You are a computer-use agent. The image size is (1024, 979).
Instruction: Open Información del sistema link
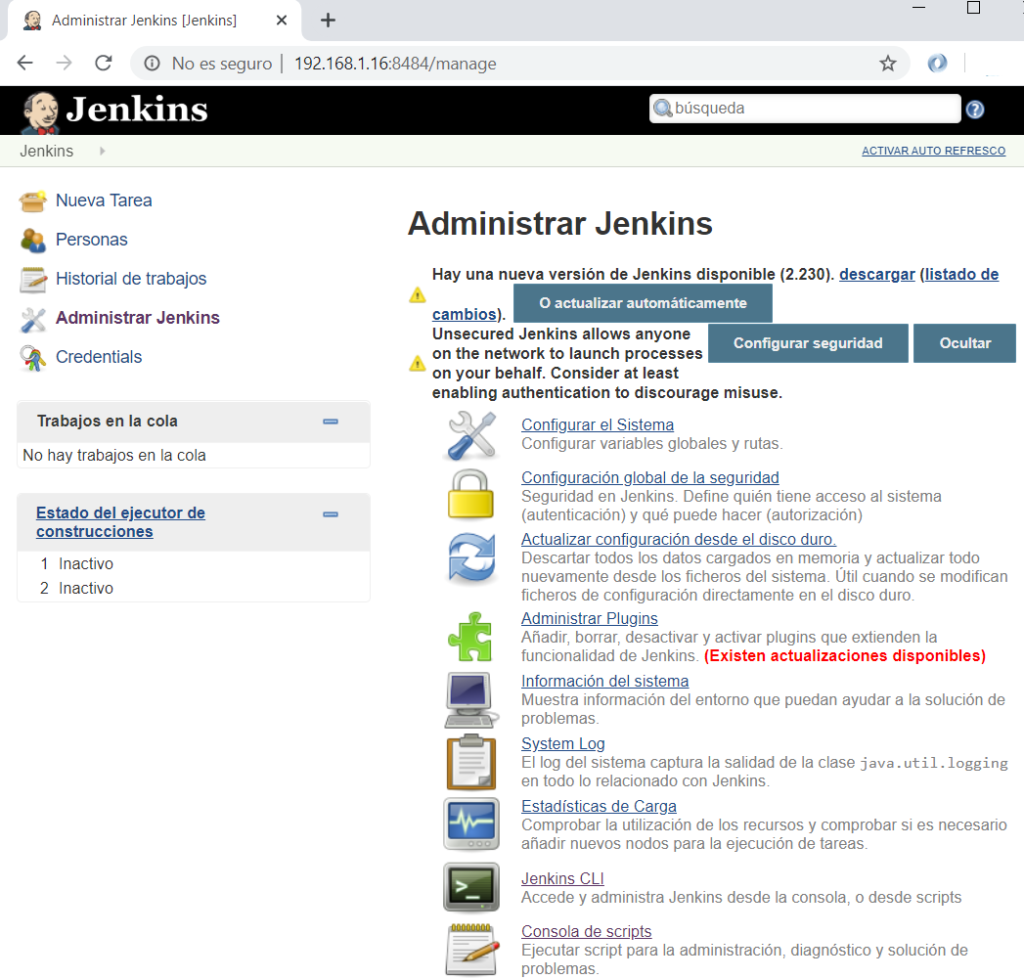pyautogui.click(x=605, y=681)
